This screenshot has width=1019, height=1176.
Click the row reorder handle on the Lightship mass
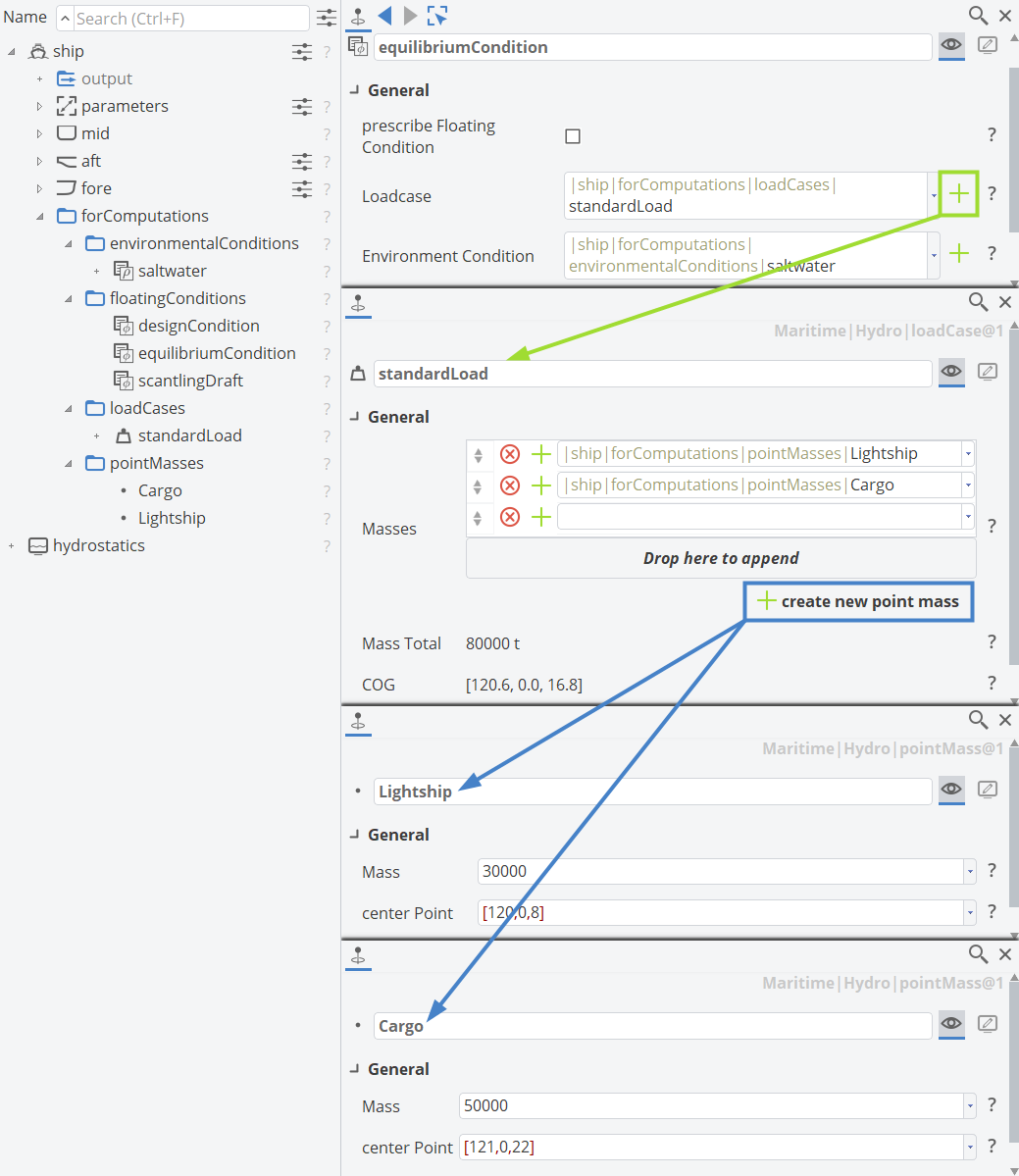click(479, 453)
